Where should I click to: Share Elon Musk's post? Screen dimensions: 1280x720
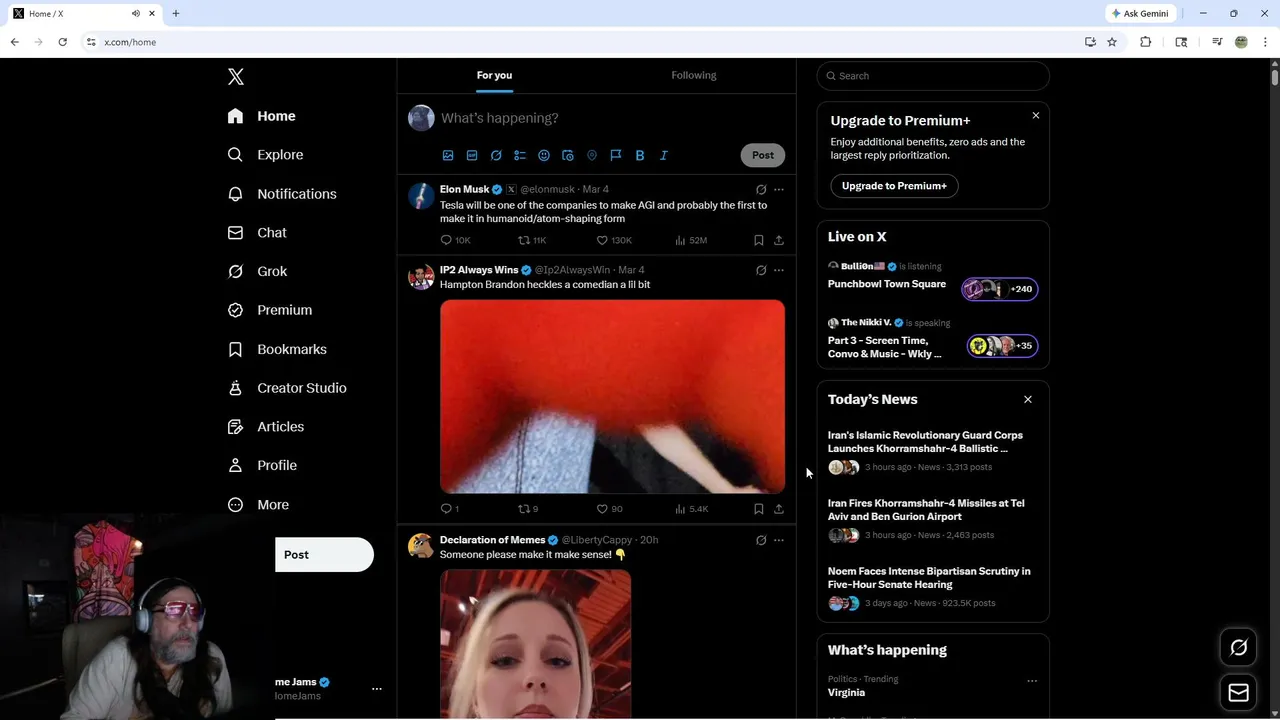(779, 240)
